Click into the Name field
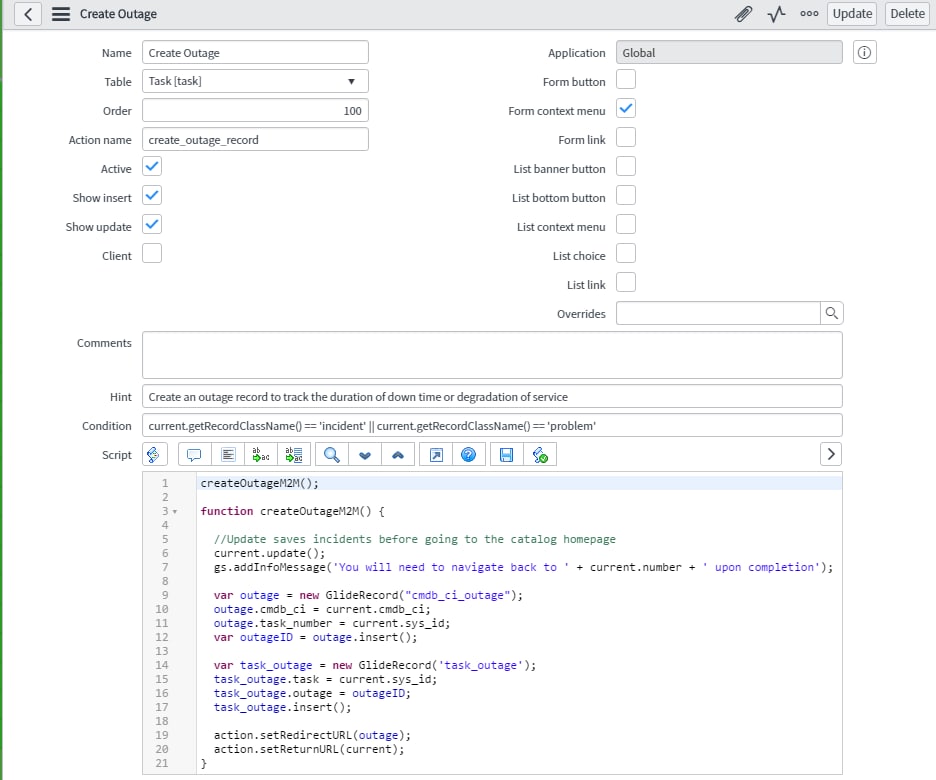Image resolution: width=936 pixels, height=780 pixels. pyautogui.click(x=255, y=53)
